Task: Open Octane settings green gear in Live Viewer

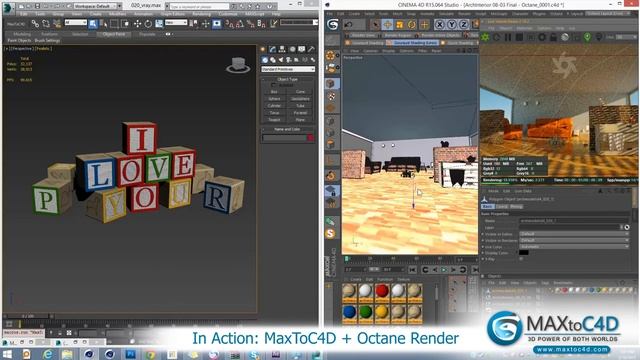Action: [485, 37]
